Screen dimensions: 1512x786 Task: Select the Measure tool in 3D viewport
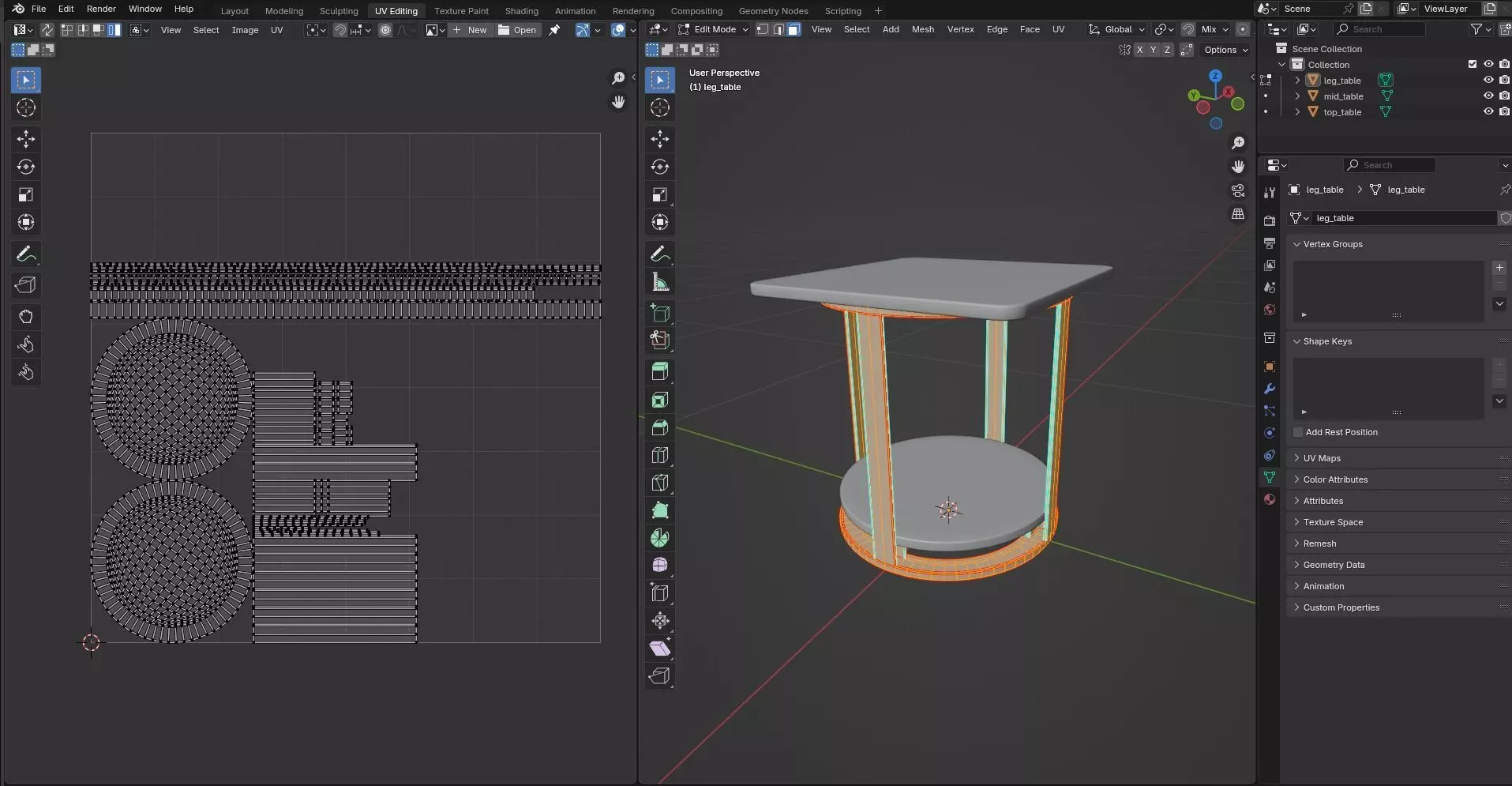click(x=660, y=282)
